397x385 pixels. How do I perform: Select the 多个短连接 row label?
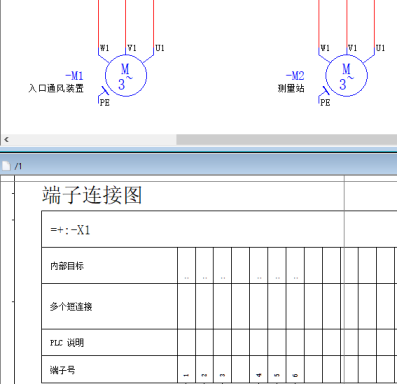(71, 306)
